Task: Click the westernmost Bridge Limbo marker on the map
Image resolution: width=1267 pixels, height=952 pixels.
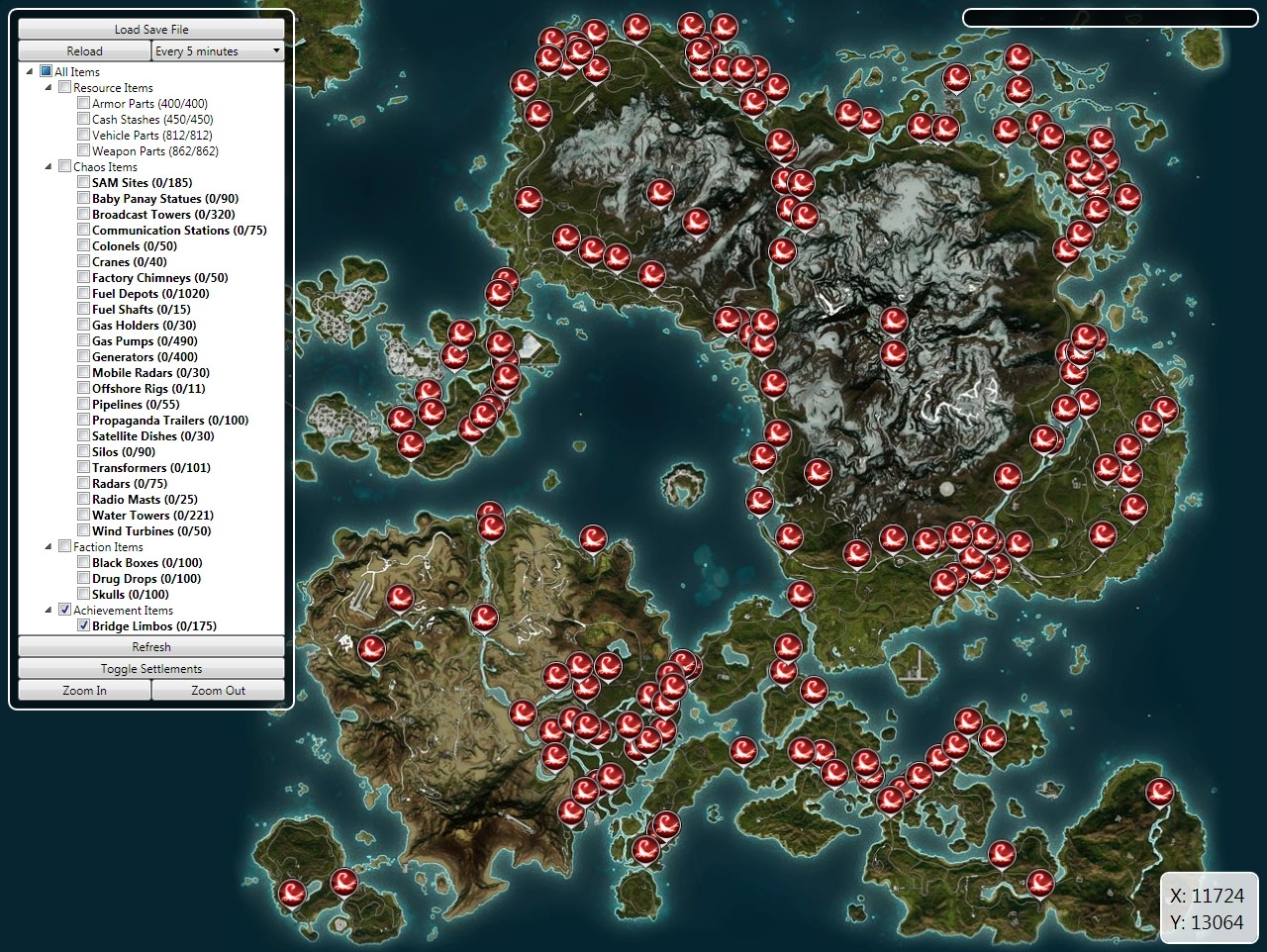Action: [292, 893]
